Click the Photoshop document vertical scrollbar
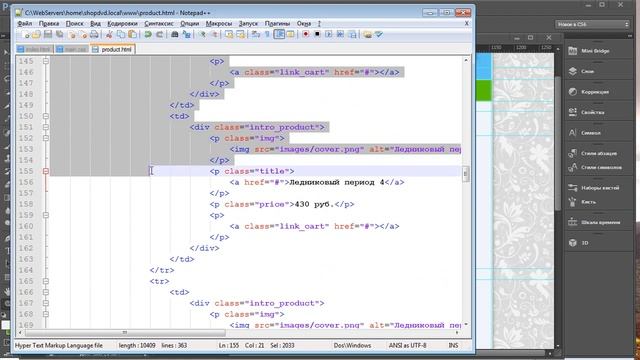The width and height of the screenshot is (640, 360). 558,143
